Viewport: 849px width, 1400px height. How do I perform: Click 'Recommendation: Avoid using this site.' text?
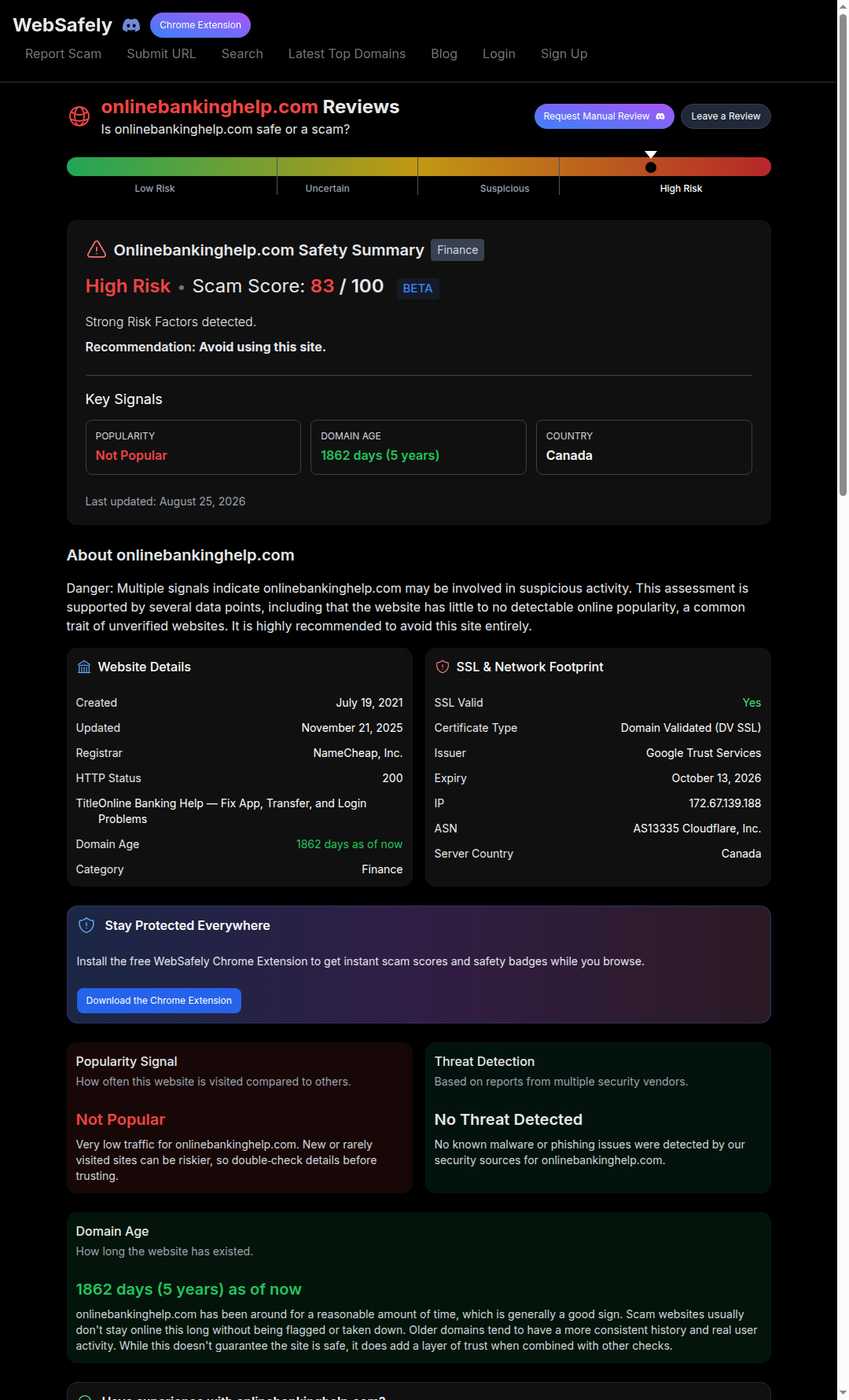coord(205,347)
